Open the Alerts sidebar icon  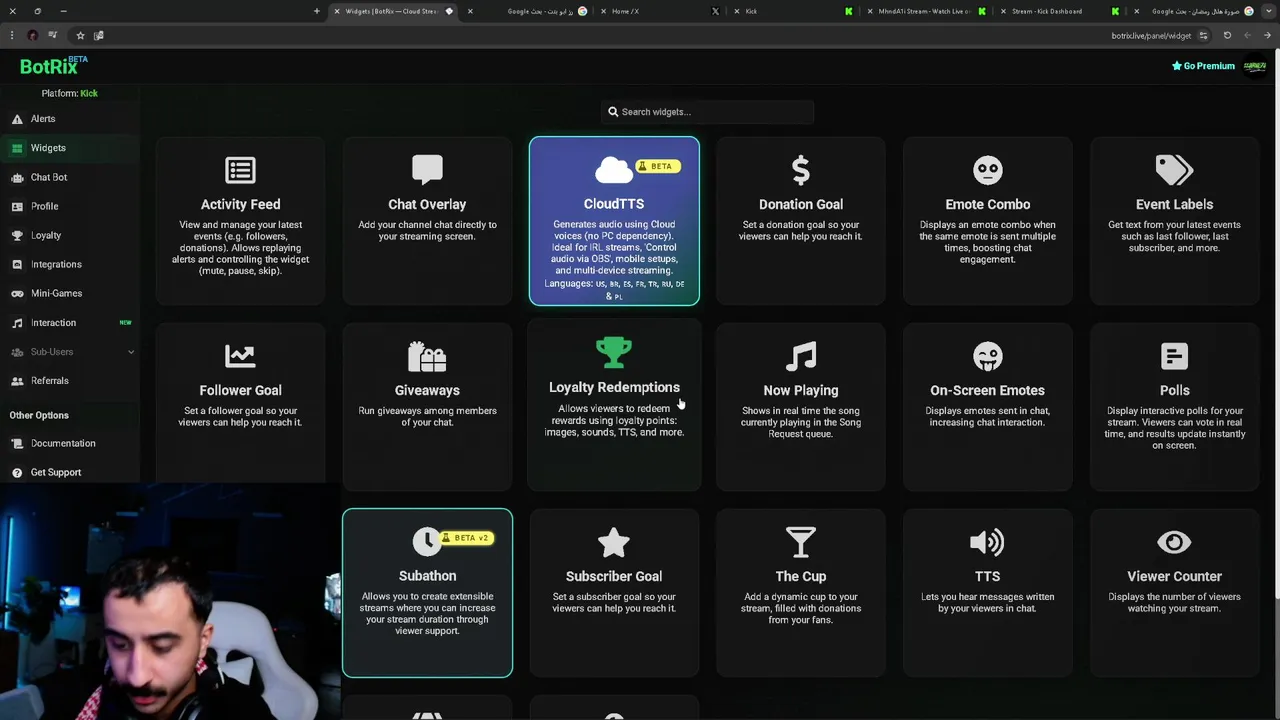click(17, 119)
